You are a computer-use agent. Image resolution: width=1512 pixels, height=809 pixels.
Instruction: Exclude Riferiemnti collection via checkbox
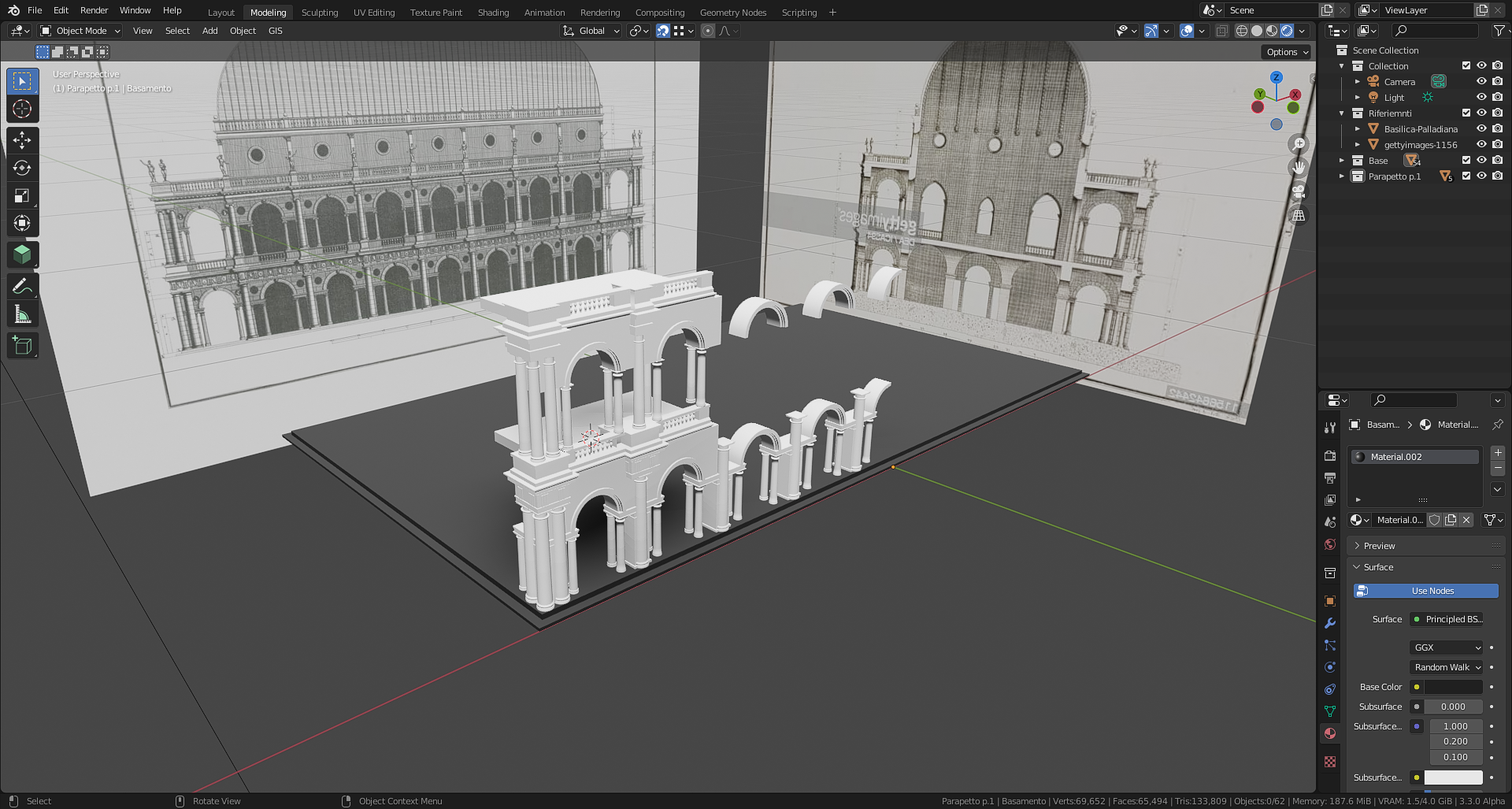pos(1466,113)
